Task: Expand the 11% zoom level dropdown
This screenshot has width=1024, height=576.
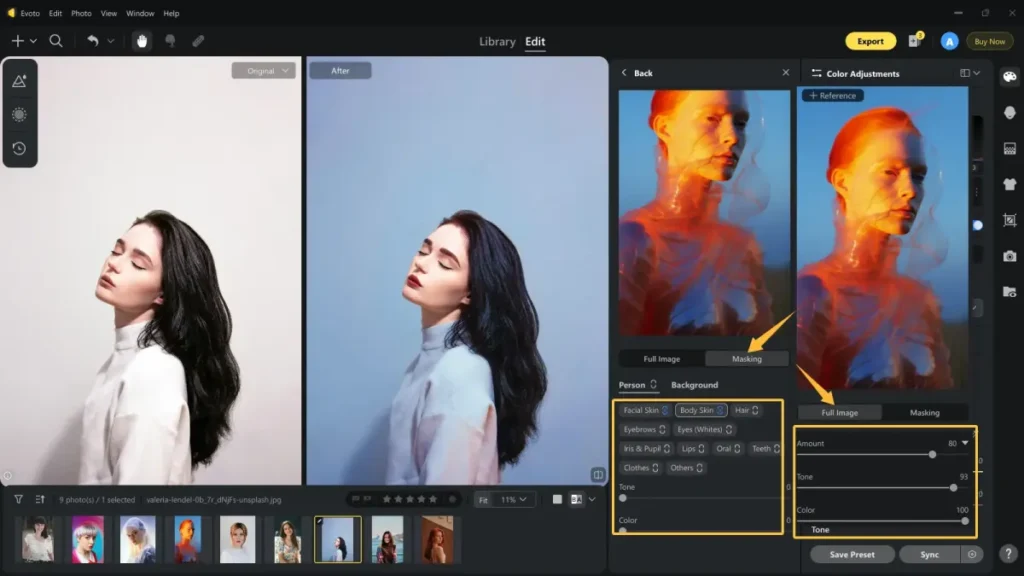Action: coord(513,499)
